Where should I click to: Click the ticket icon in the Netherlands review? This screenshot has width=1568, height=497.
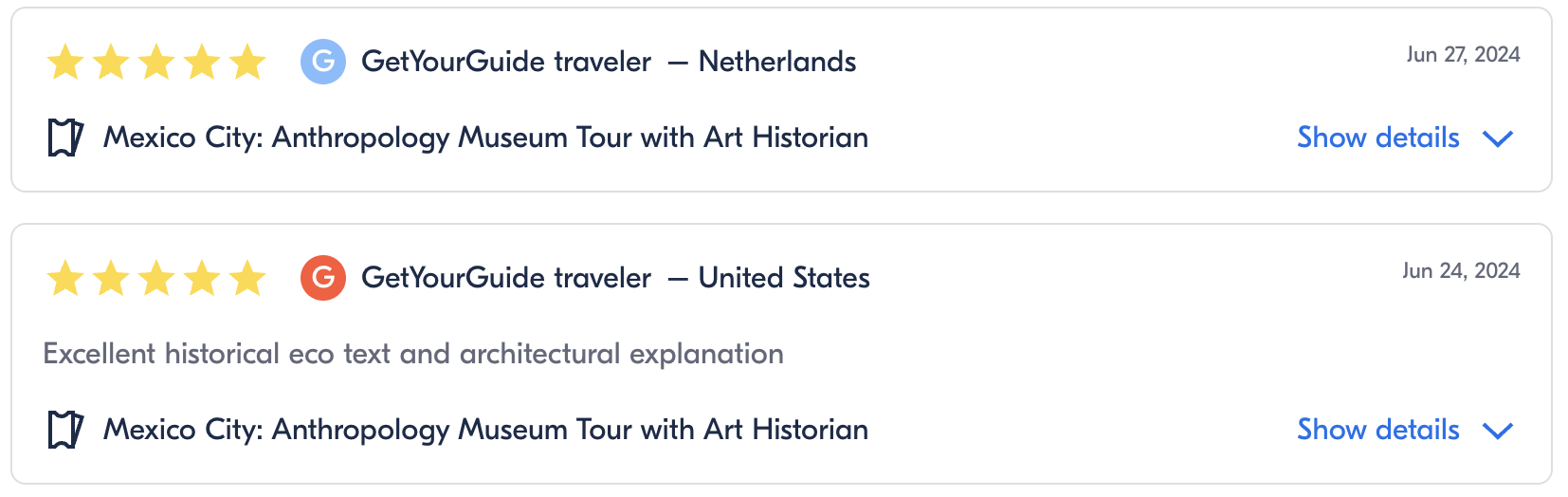point(65,138)
